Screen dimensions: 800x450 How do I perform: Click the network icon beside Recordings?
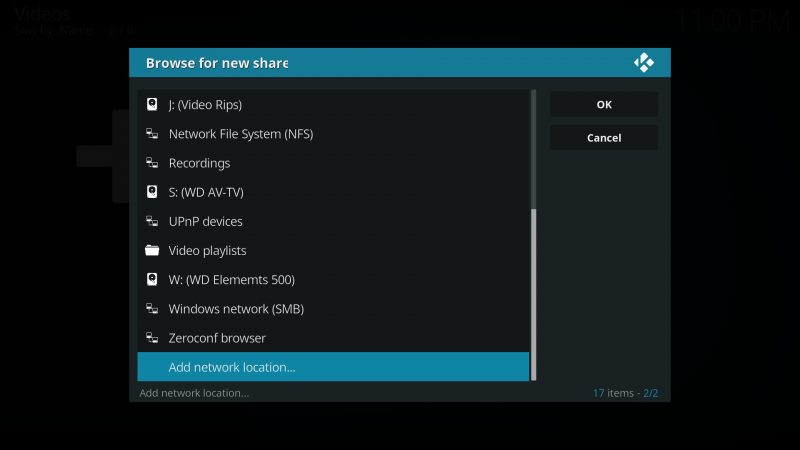click(152, 163)
